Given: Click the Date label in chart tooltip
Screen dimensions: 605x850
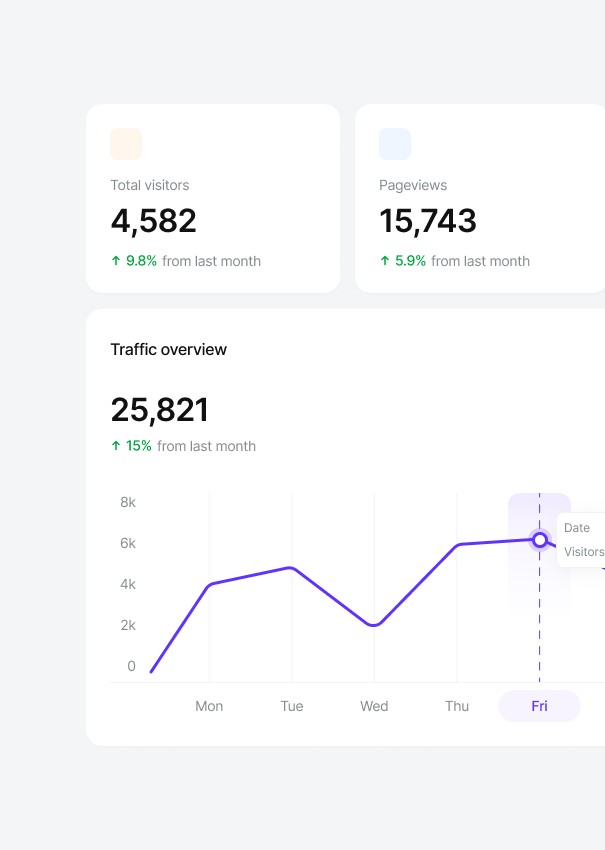Looking at the screenshot, I should (577, 527).
